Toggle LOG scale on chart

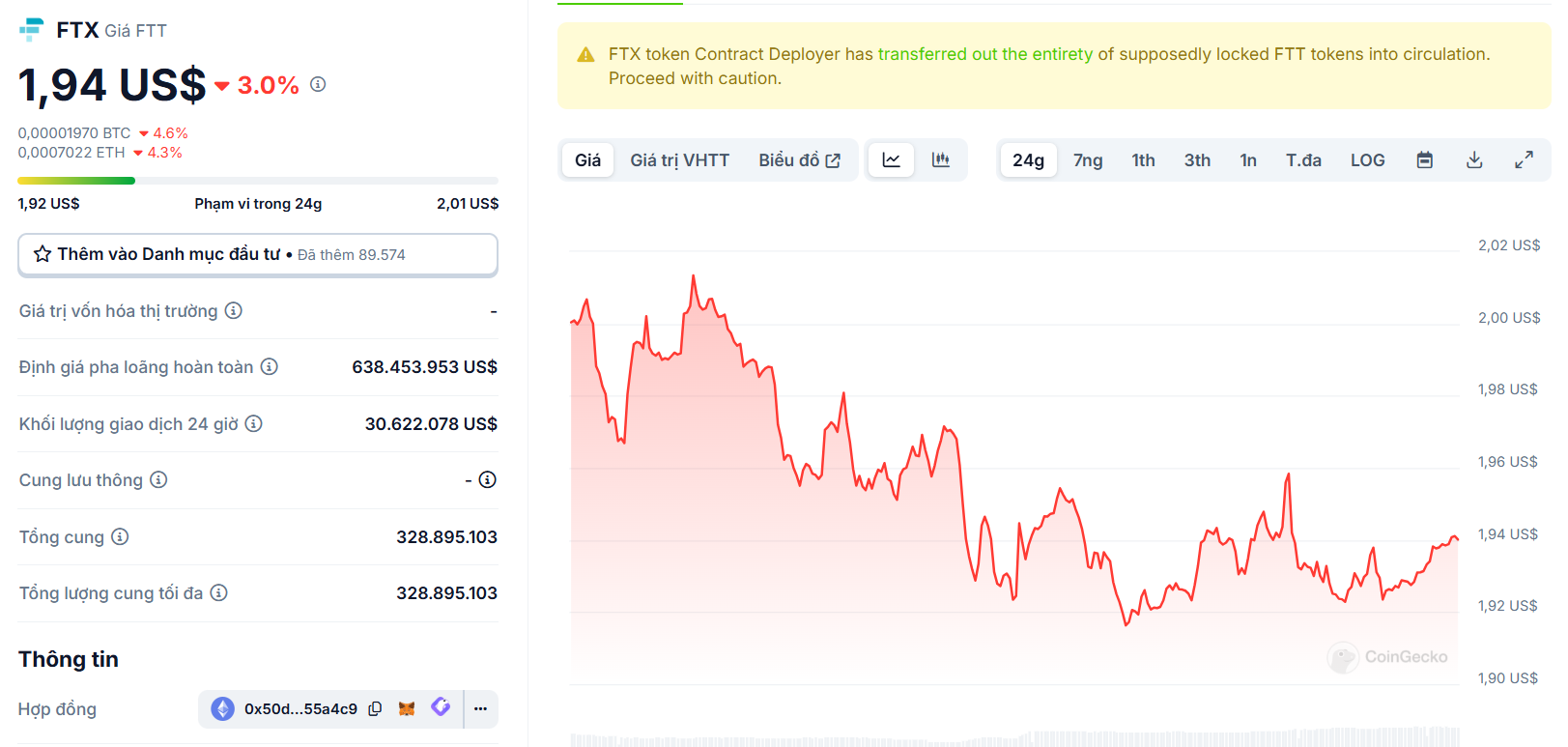click(x=1368, y=160)
